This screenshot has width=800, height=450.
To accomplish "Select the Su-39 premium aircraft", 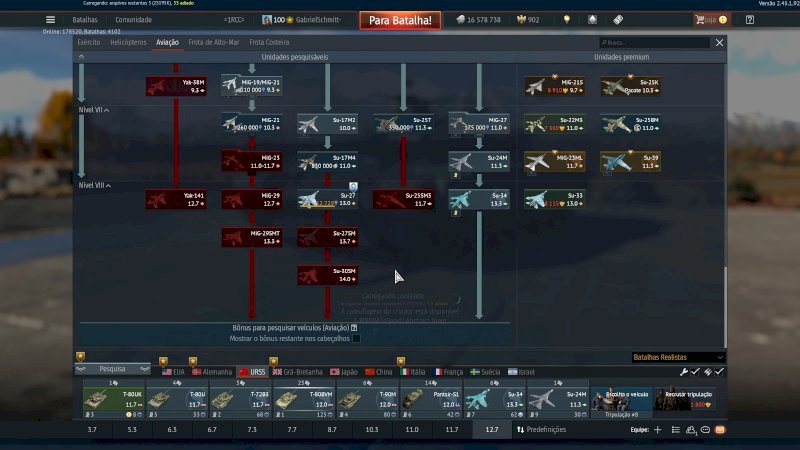I will point(630,161).
